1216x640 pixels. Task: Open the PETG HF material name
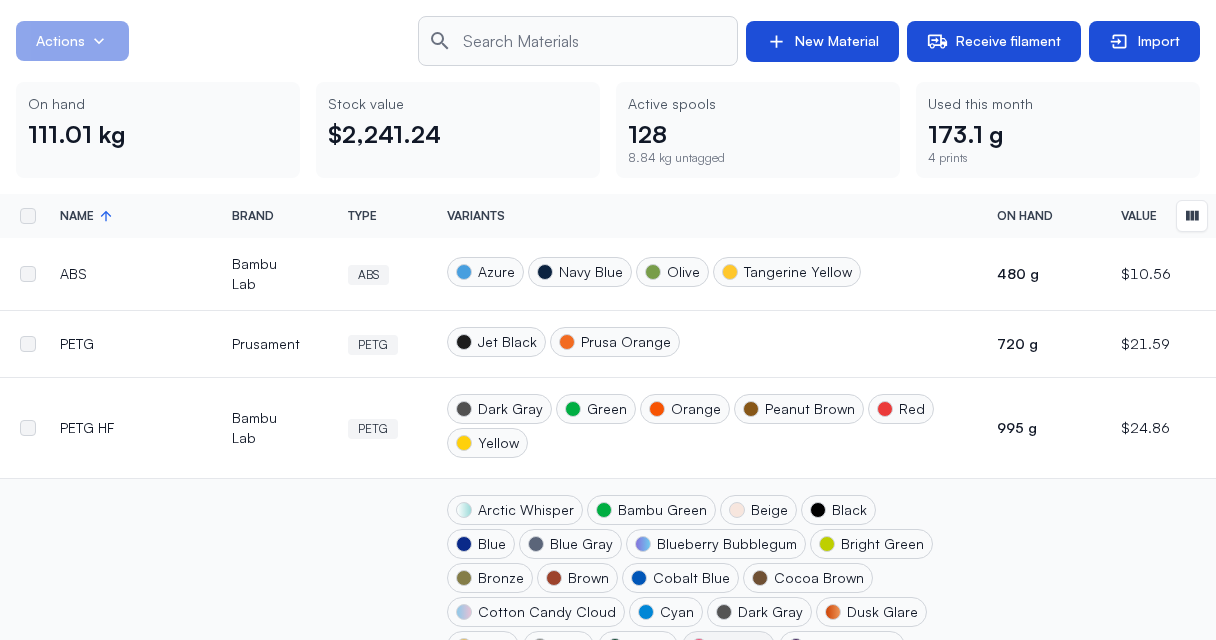(87, 428)
